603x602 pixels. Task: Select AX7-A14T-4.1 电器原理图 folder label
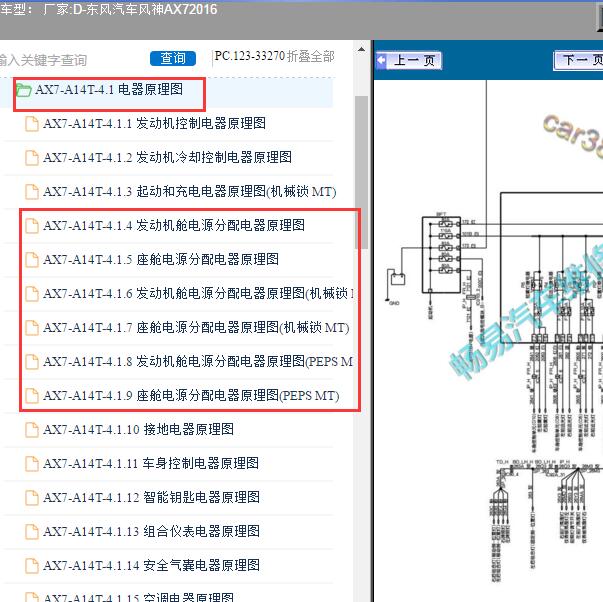tap(109, 90)
